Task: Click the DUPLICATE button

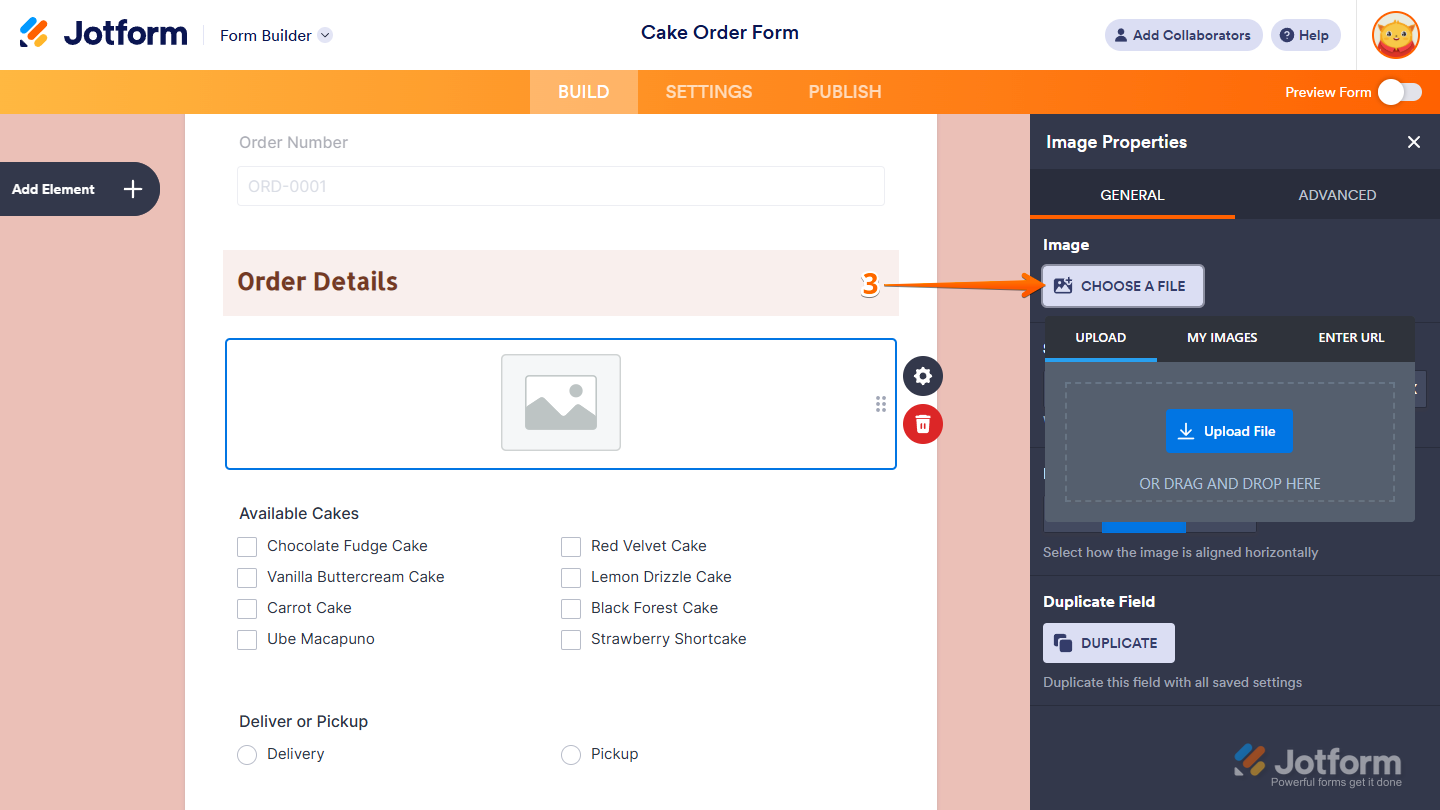Action: pyautogui.click(x=1108, y=642)
